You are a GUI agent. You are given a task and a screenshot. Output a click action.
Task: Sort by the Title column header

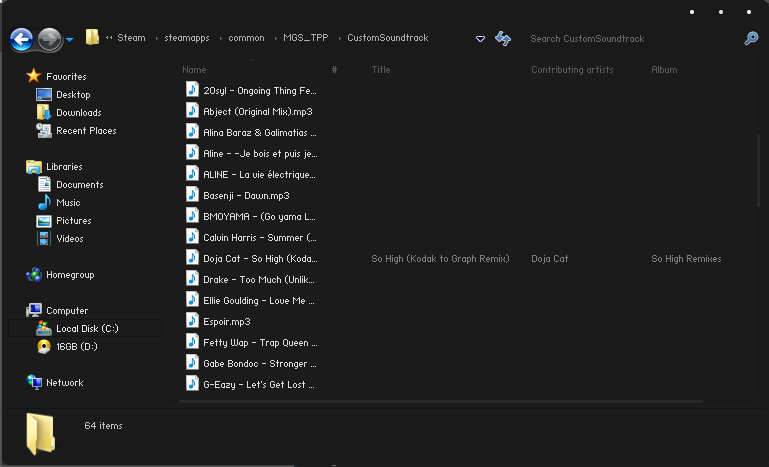381,70
